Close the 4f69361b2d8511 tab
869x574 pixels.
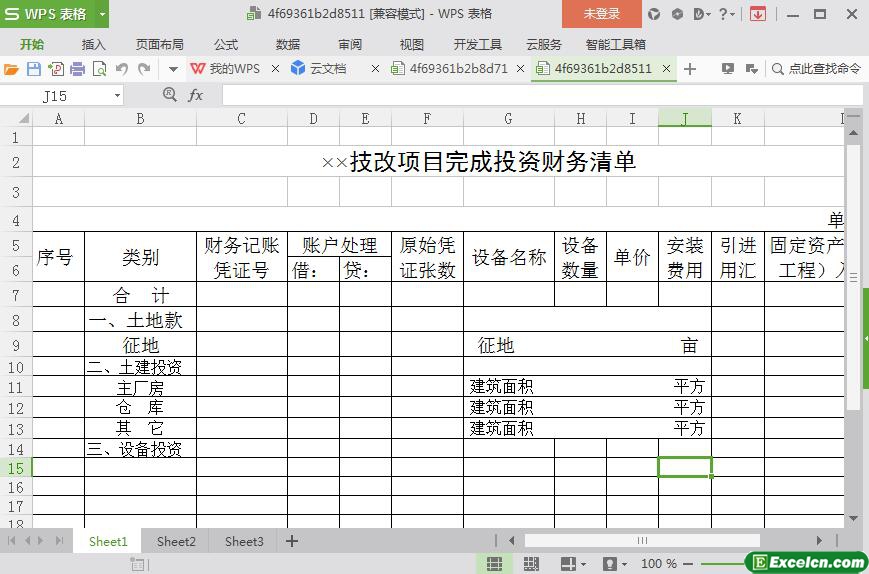pyautogui.click(x=667, y=69)
